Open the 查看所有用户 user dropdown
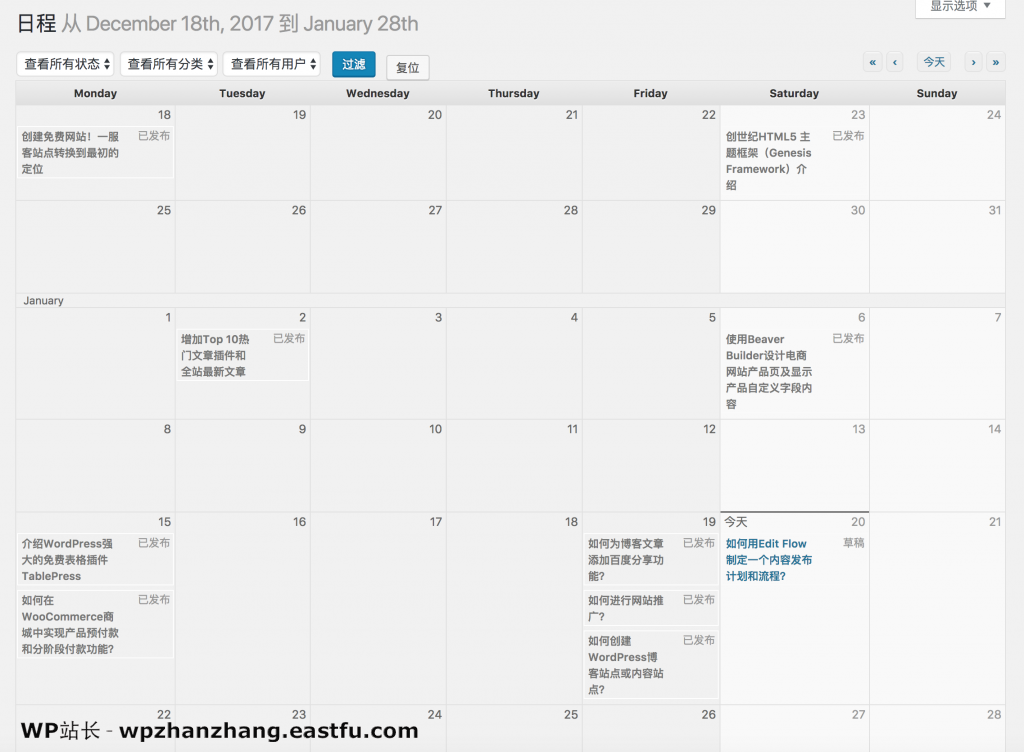The image size is (1024, 752). (272, 64)
